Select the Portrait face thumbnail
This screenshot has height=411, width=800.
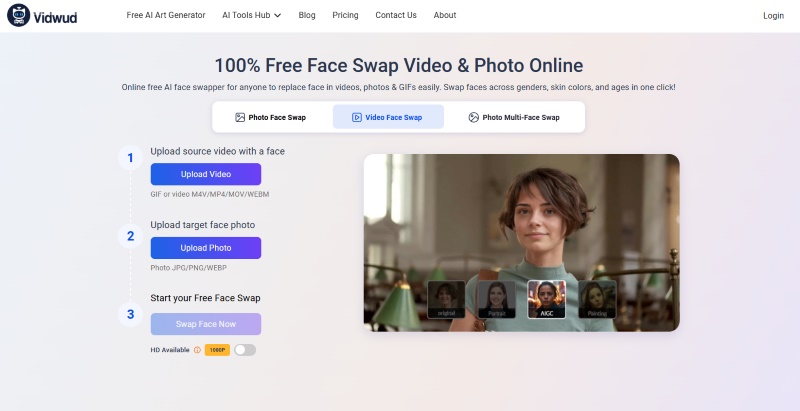coord(496,299)
